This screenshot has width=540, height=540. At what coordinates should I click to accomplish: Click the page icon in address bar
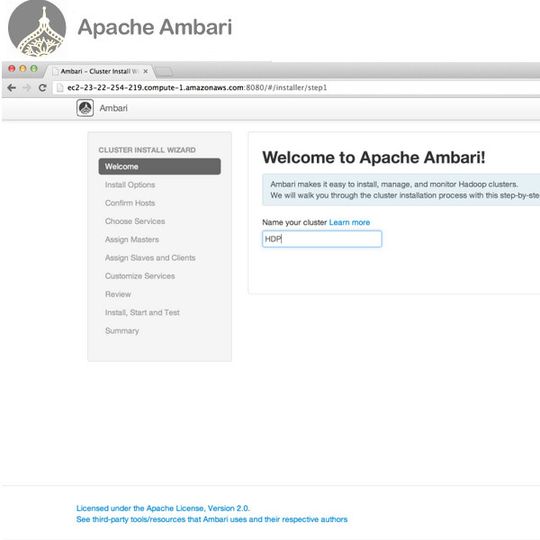pyautogui.click(x=60, y=88)
